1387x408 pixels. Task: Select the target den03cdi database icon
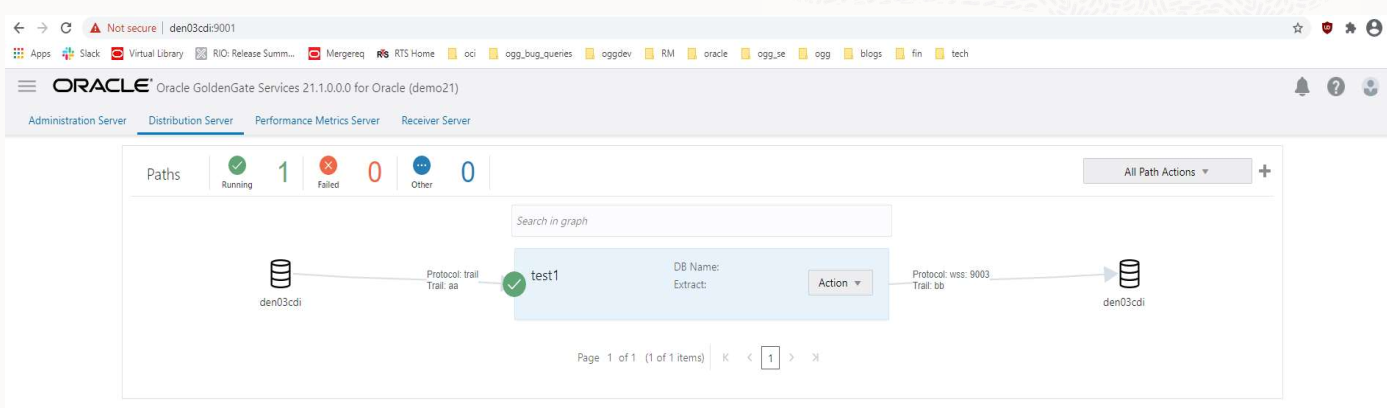[1129, 273]
